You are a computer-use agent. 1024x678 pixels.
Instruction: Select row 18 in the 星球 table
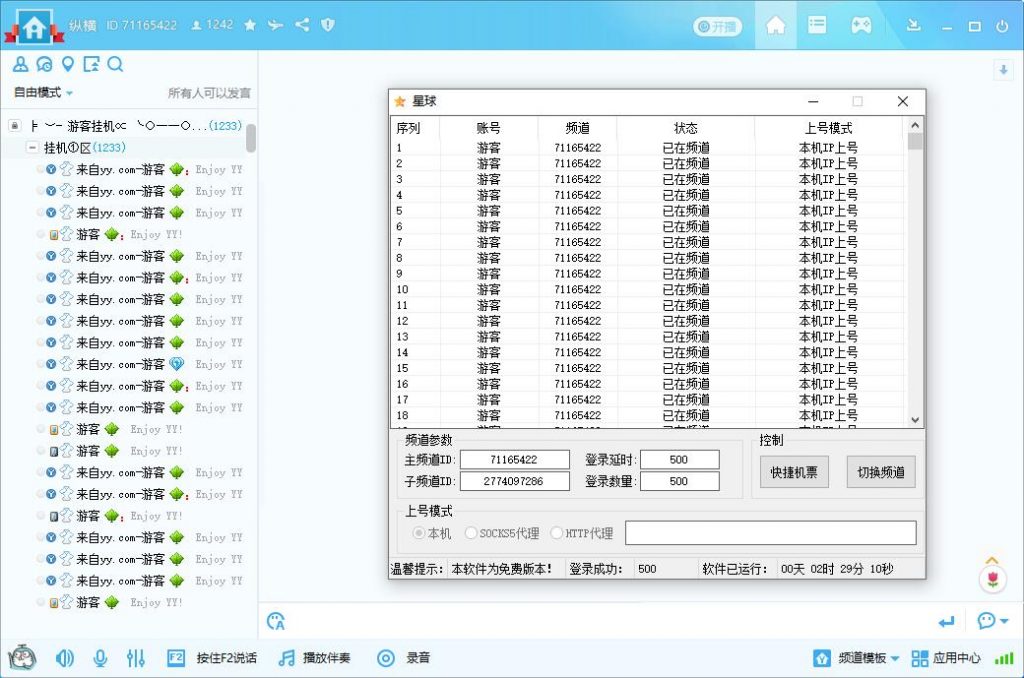click(648, 415)
